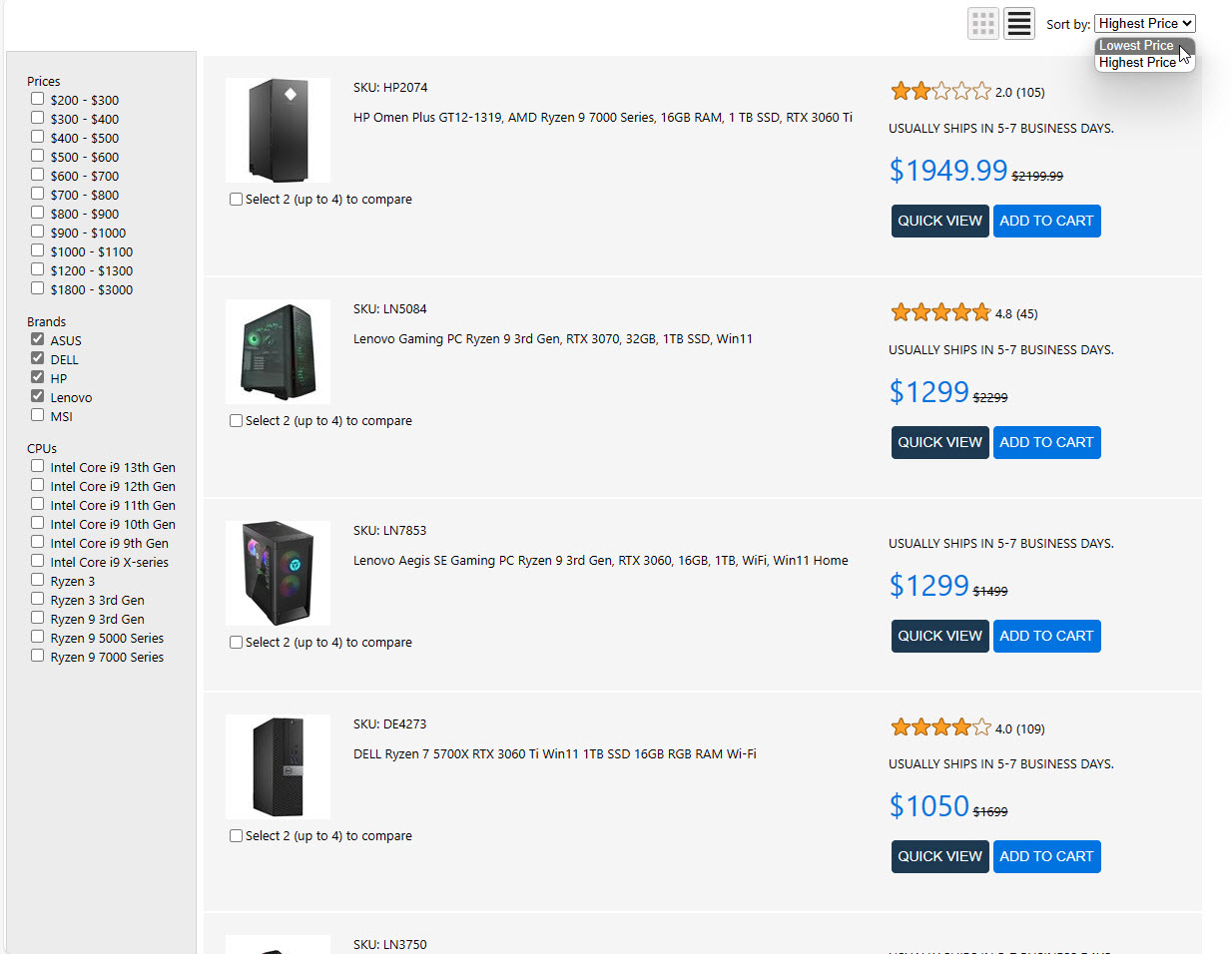Add HP Omen Plus to cart
The height and width of the screenshot is (954, 1232).
coord(1046,221)
